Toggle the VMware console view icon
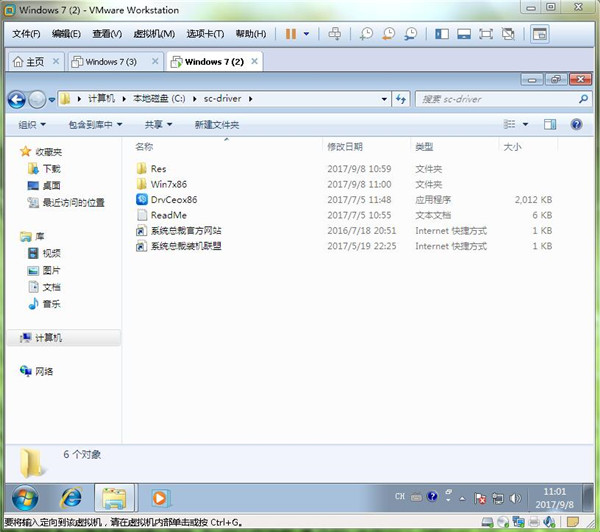The height and width of the screenshot is (532, 600). point(540,34)
